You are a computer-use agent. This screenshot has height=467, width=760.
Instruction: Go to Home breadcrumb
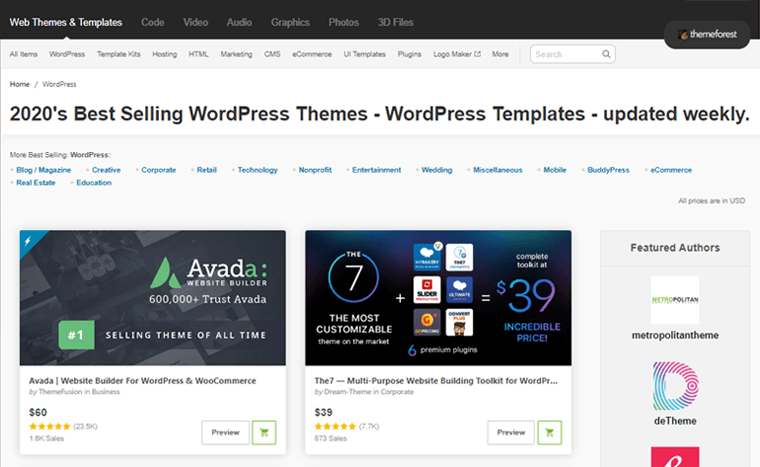tap(19, 84)
